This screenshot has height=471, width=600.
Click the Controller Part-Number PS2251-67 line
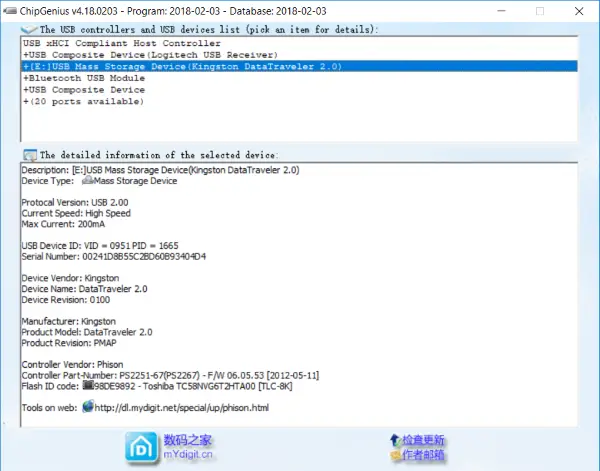tap(170, 375)
